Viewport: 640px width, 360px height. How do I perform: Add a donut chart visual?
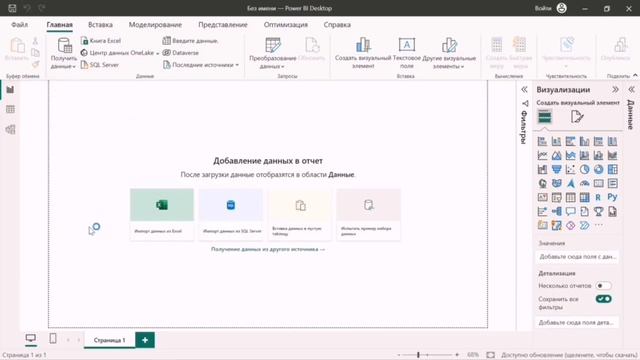[598, 169]
